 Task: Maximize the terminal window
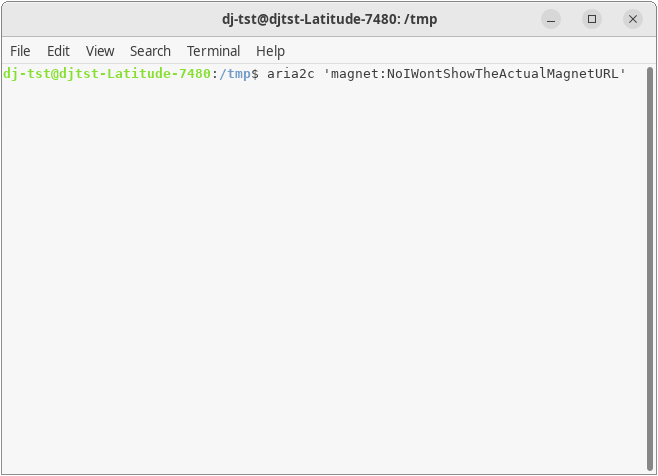point(592,19)
